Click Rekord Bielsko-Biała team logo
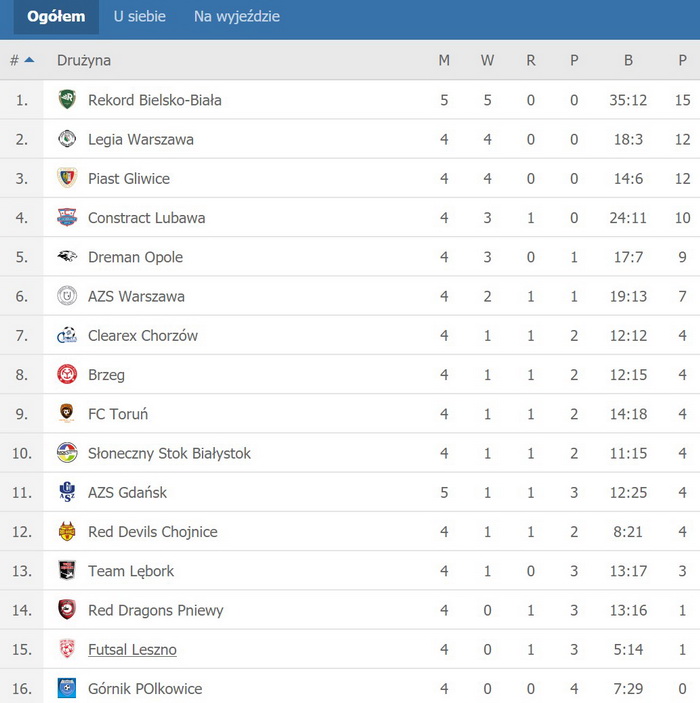The image size is (700, 703). coord(67,100)
